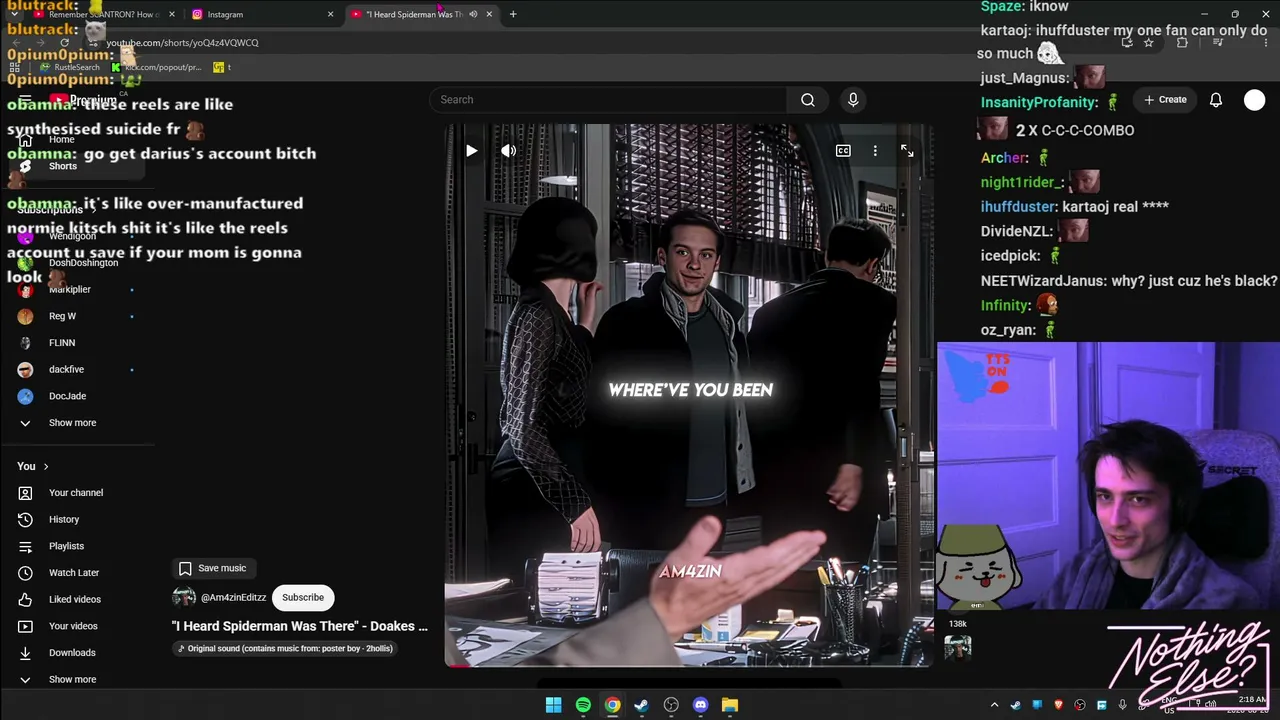Open YouTube notifications bell
Image resolution: width=1280 pixels, height=720 pixels.
(x=1216, y=100)
